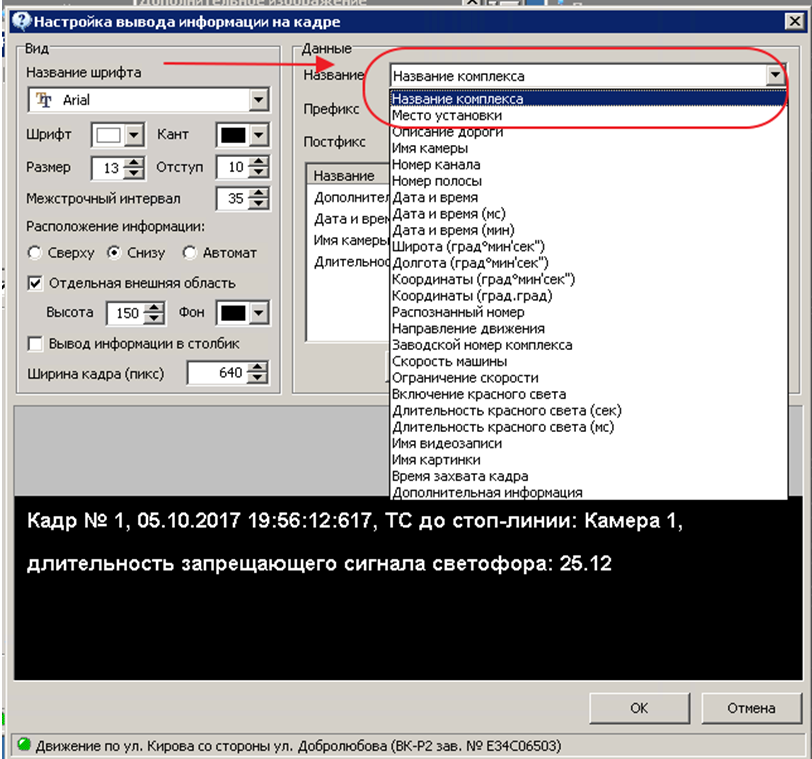Screen dimensions: 812x759
Task: Click the green status indicator icon
Action: click(x=22, y=745)
